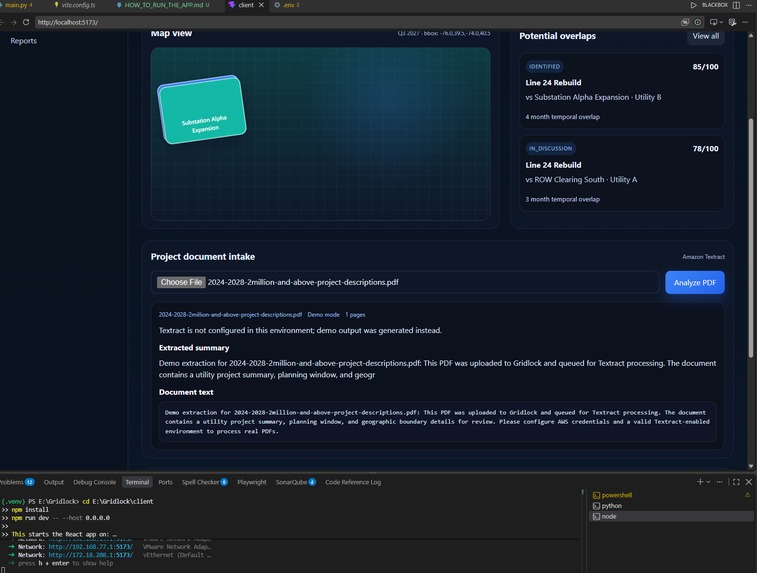Click the scrollbar down arrow
The height and width of the screenshot is (573, 757).
(x=751, y=466)
